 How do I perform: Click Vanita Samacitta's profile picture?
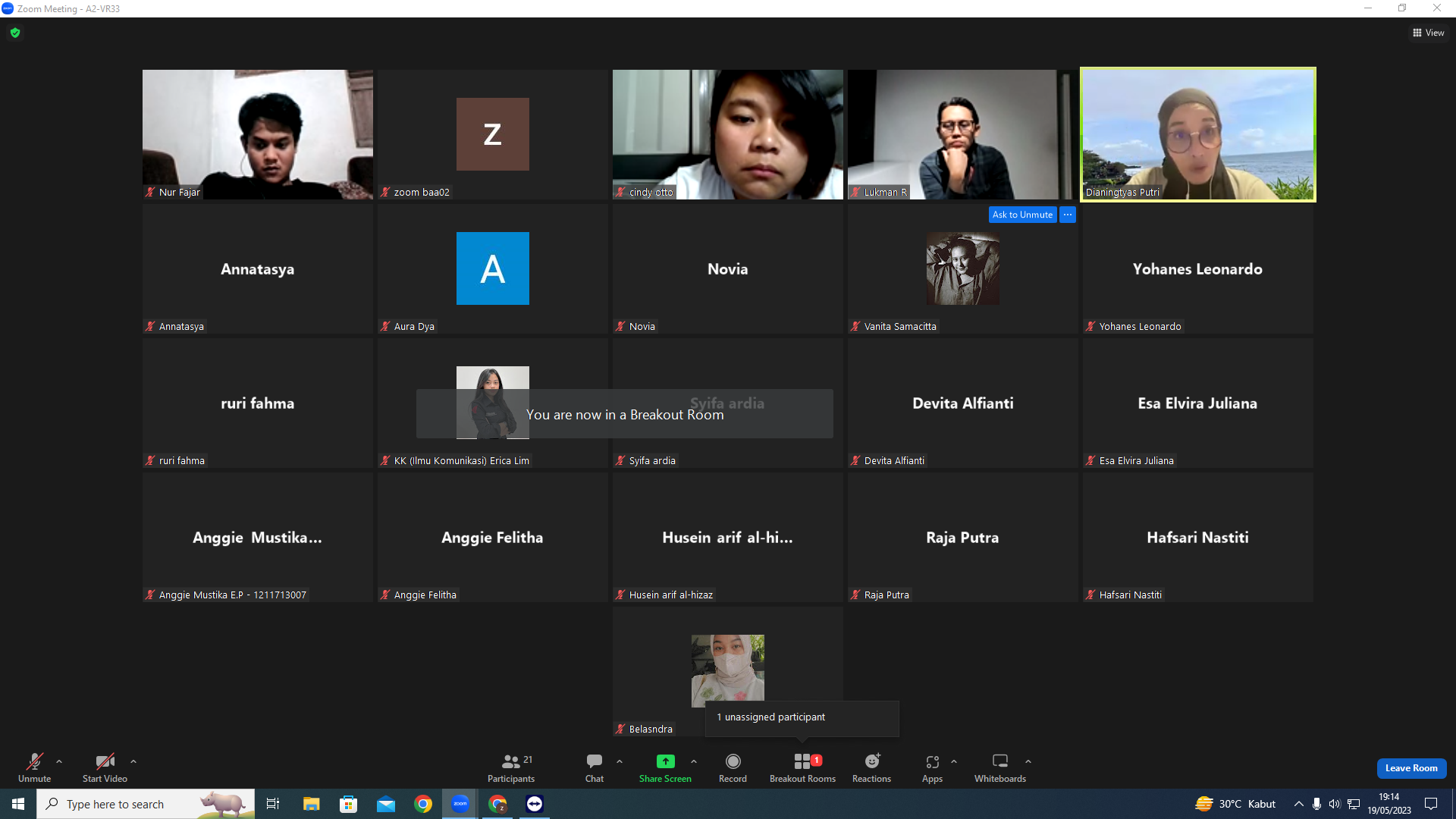pyautogui.click(x=963, y=268)
